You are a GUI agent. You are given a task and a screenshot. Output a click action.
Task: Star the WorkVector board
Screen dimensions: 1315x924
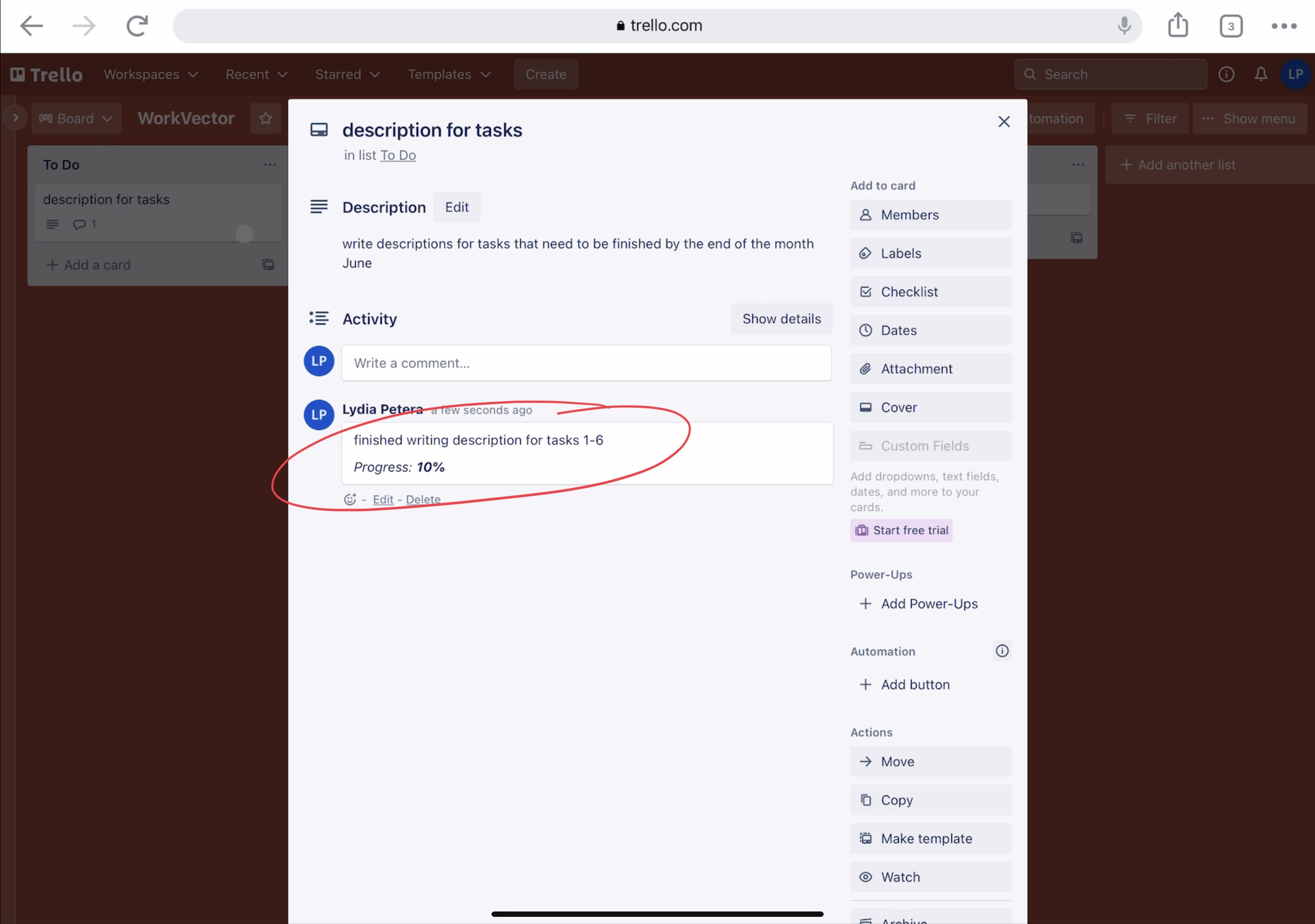(x=265, y=118)
